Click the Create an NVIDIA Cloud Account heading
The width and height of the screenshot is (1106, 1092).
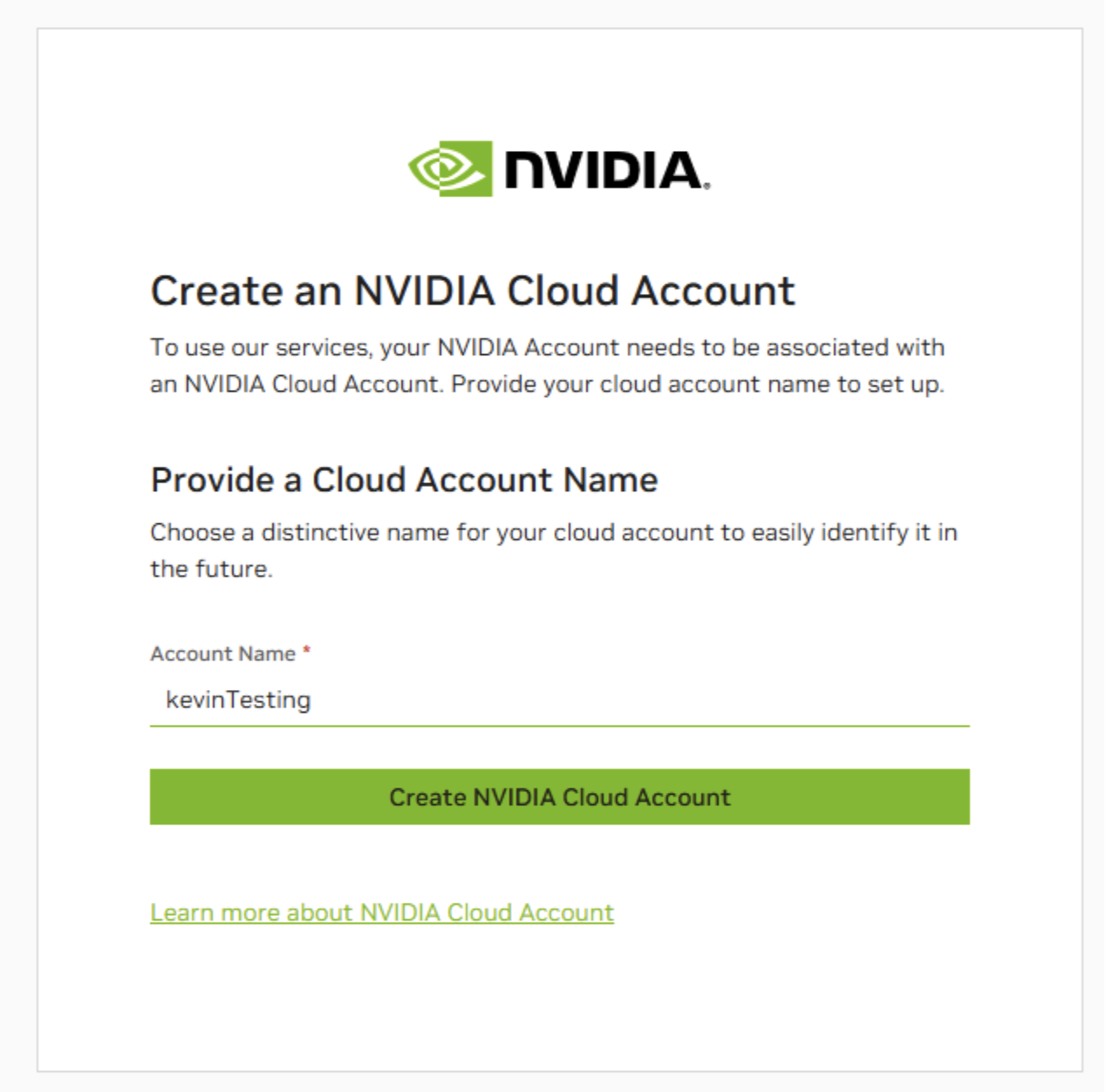pyautogui.click(x=472, y=291)
